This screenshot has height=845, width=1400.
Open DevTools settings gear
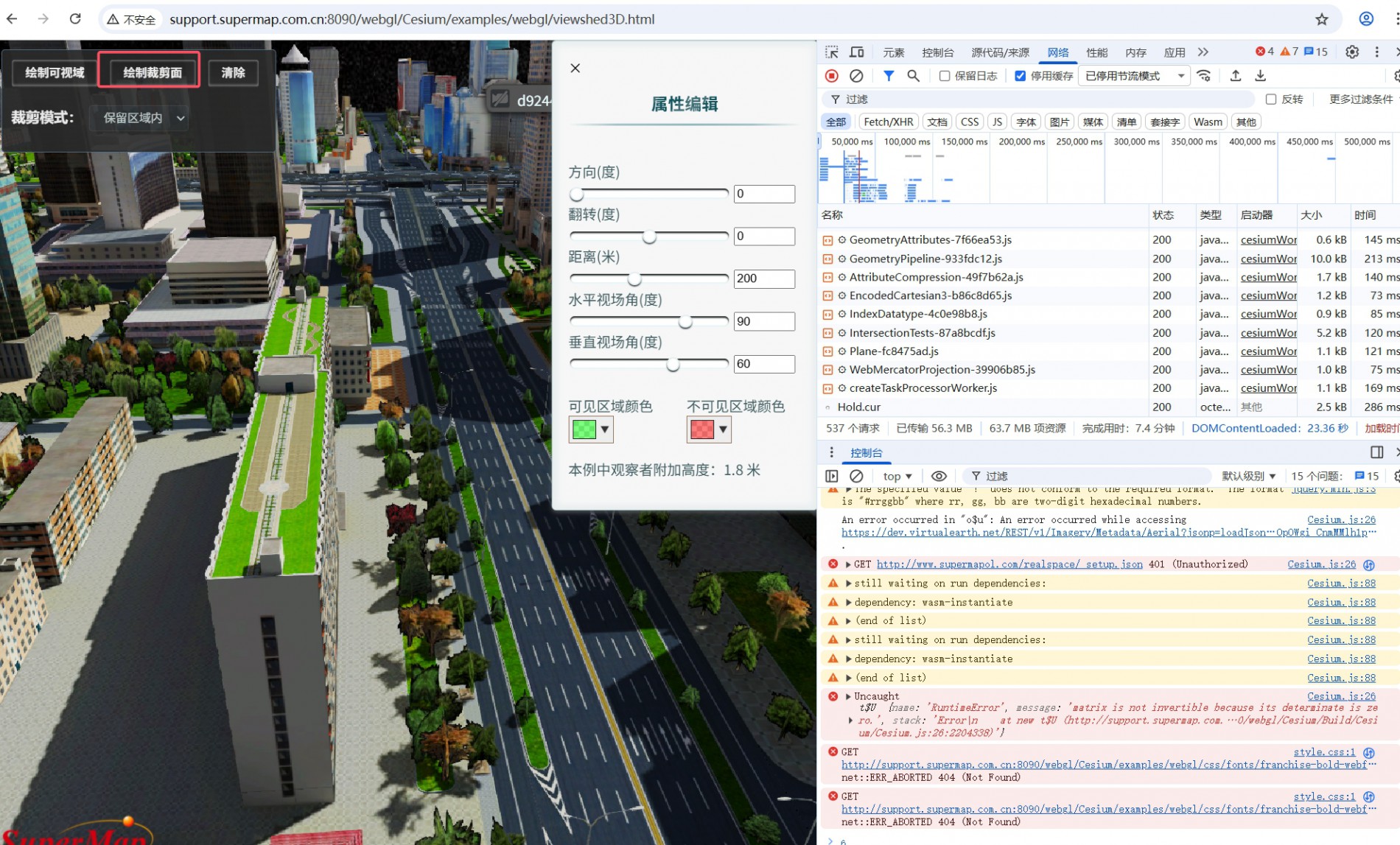pos(1352,52)
